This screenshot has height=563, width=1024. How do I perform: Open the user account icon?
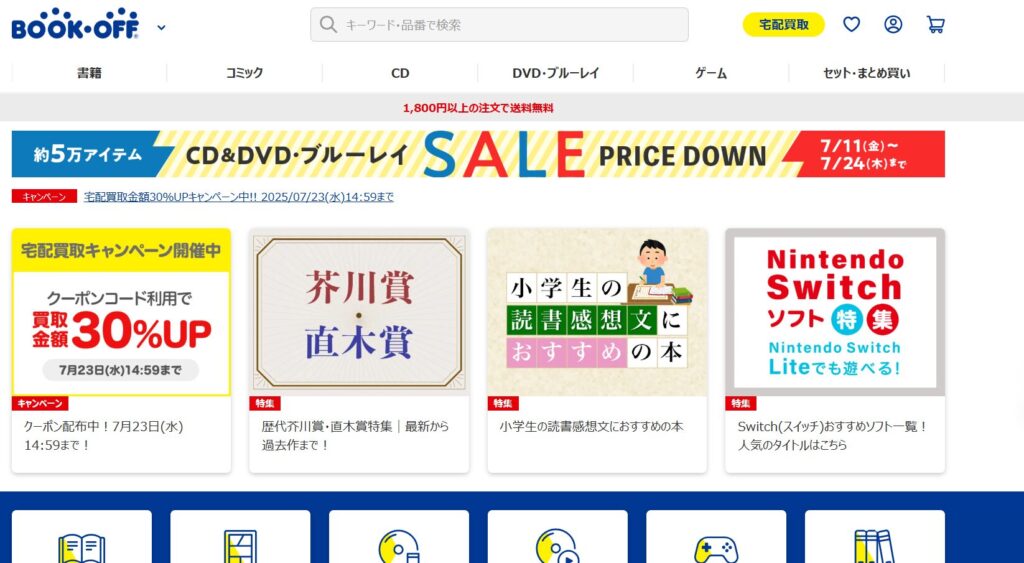tap(893, 25)
